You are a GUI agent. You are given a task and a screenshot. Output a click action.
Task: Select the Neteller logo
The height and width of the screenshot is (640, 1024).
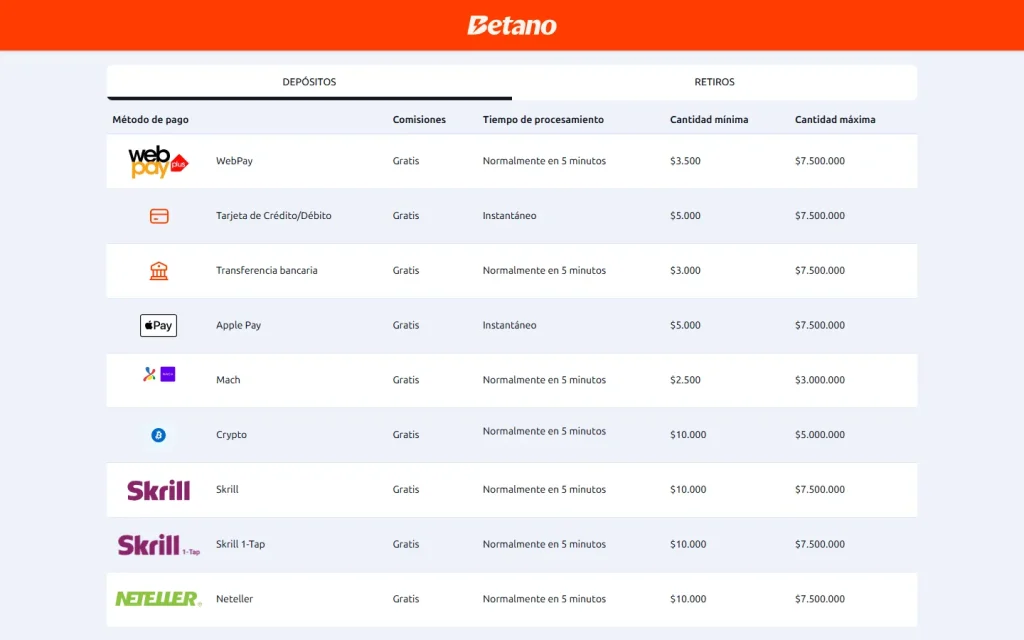tap(158, 599)
